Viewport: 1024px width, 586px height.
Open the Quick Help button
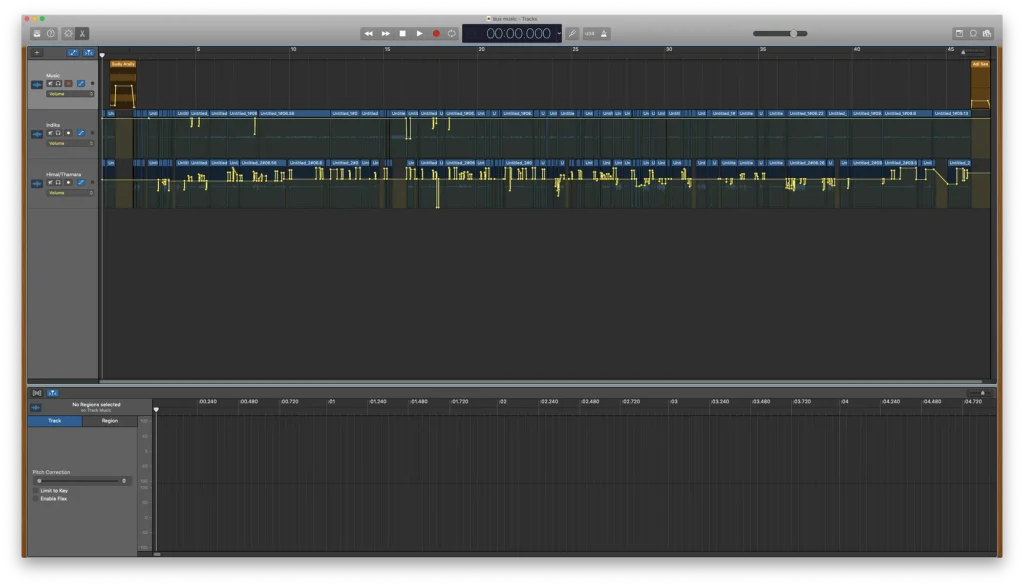pyautogui.click(x=51, y=34)
